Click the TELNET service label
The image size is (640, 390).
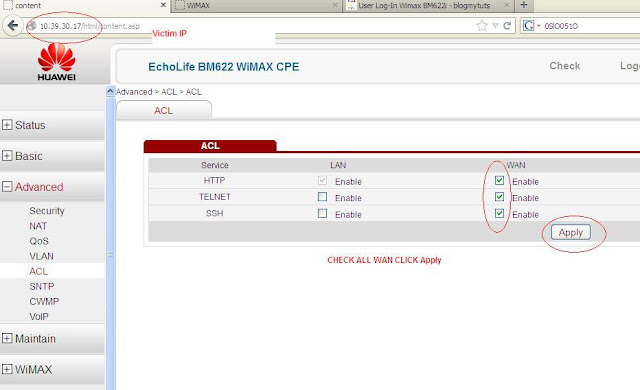[x=215, y=197]
